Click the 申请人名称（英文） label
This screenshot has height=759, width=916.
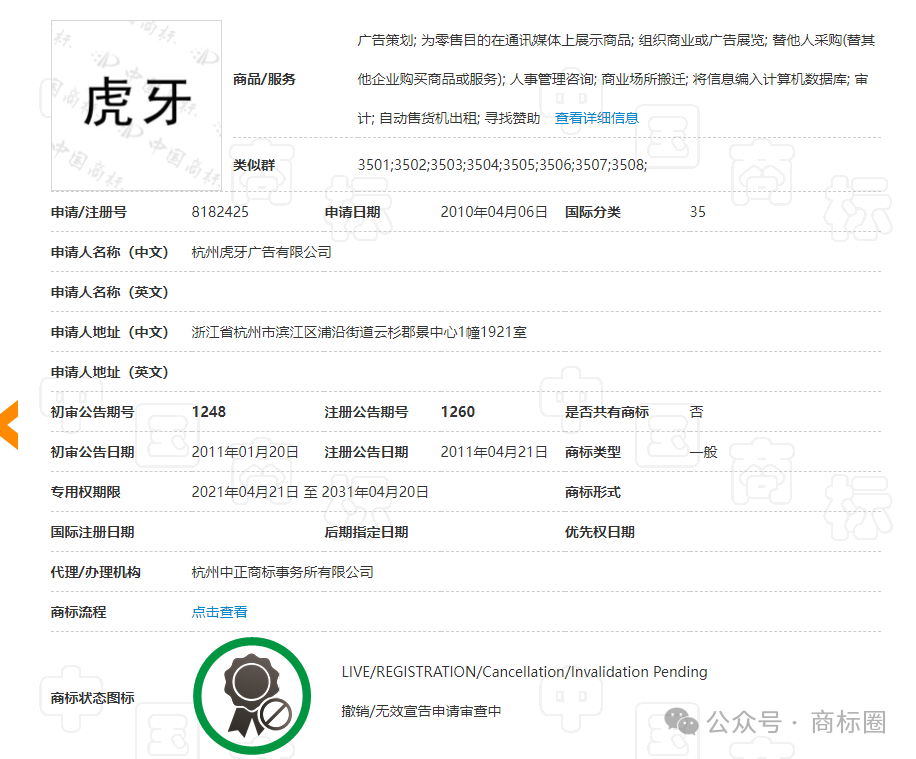[109, 292]
